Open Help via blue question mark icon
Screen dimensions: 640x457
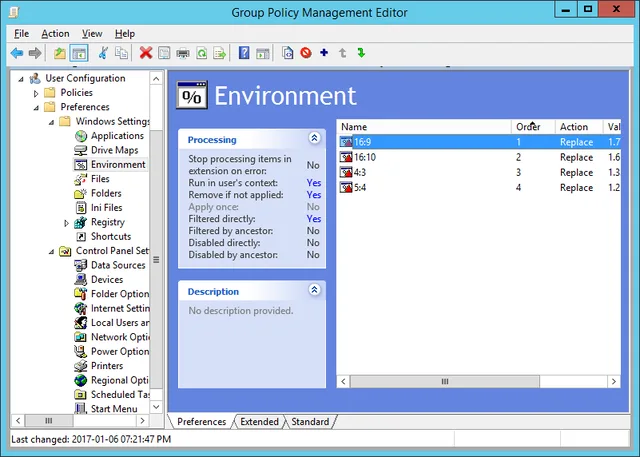244,53
